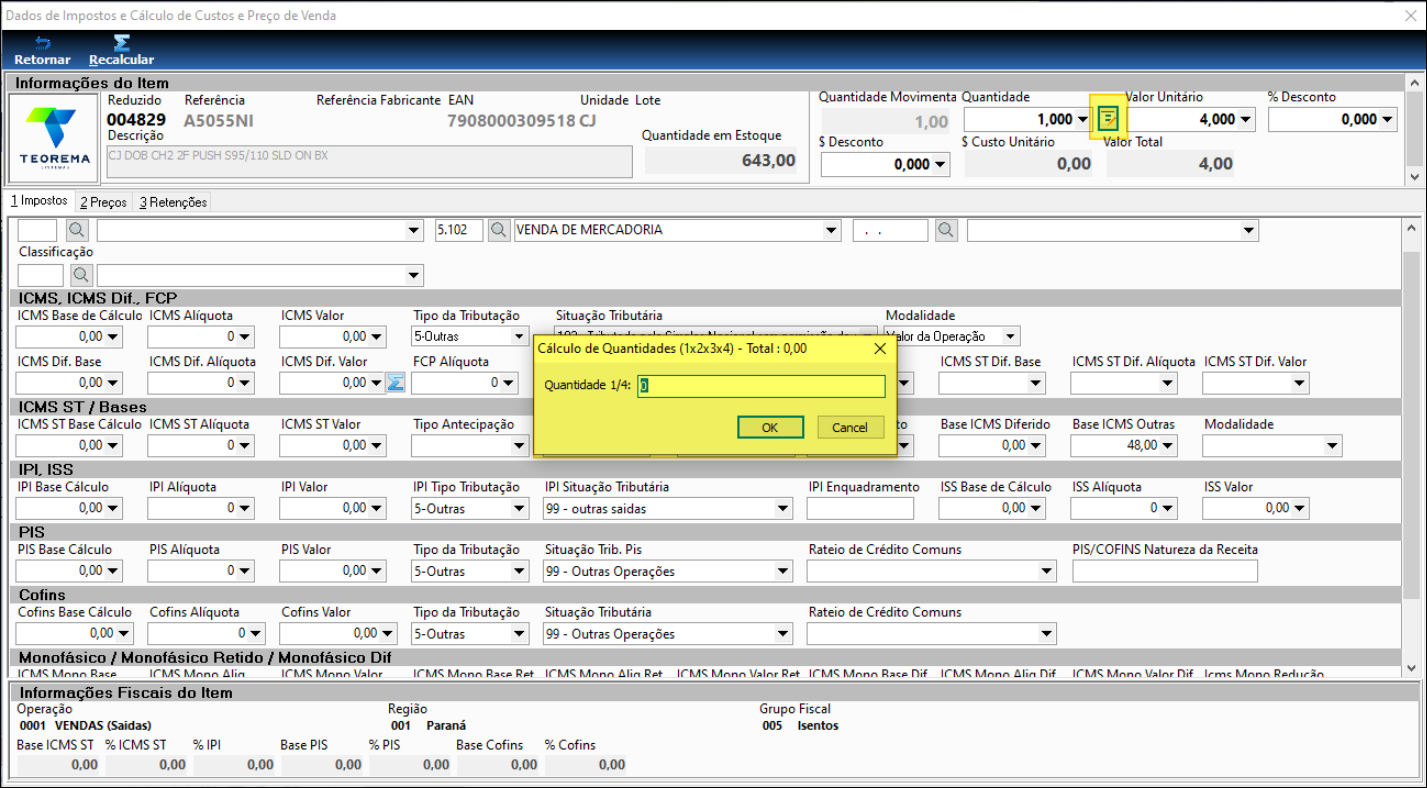Switch to the 1 Impostos tab
This screenshot has height=788, width=1427.
click(40, 201)
